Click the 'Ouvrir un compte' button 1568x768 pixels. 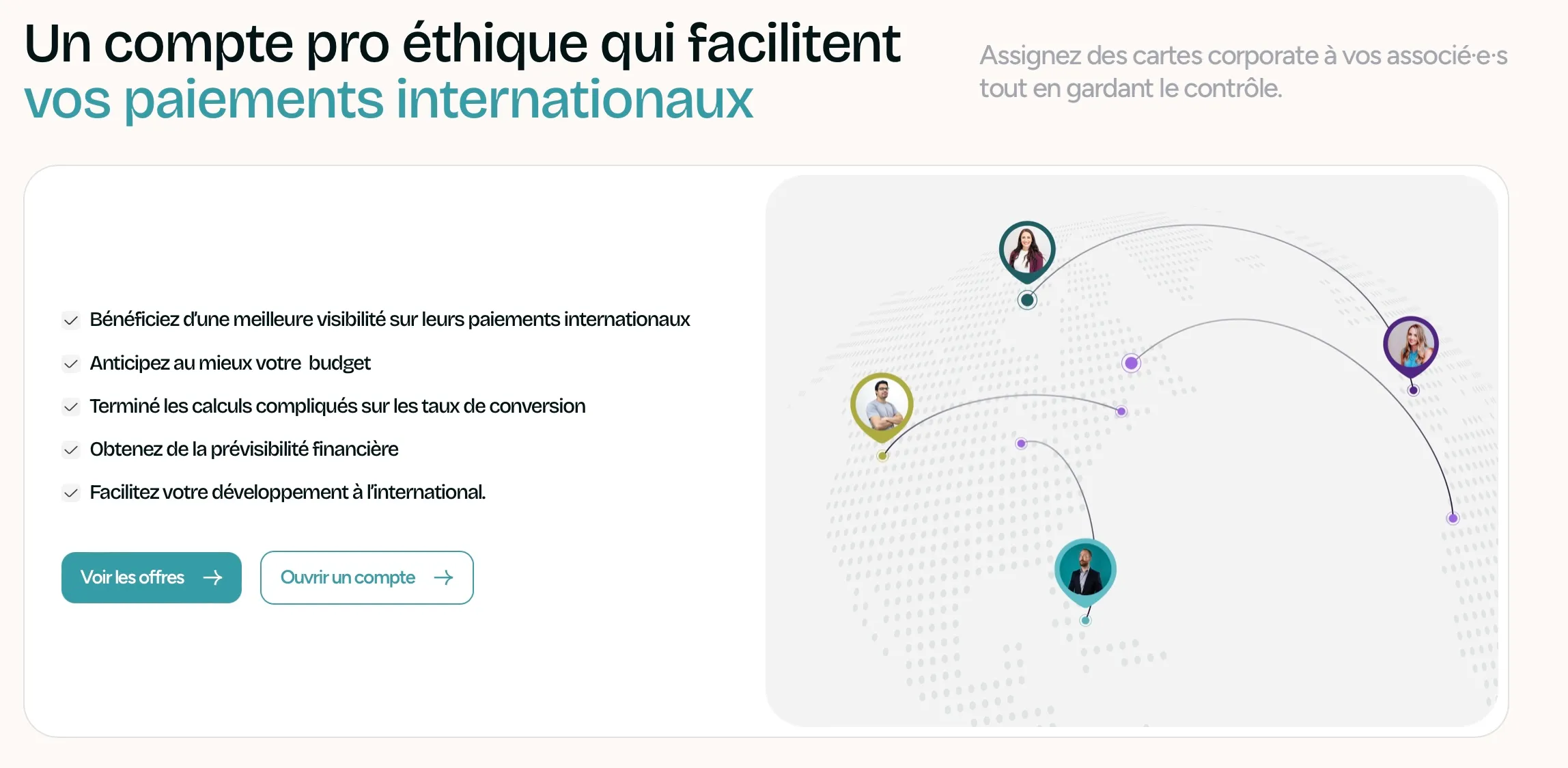click(366, 577)
